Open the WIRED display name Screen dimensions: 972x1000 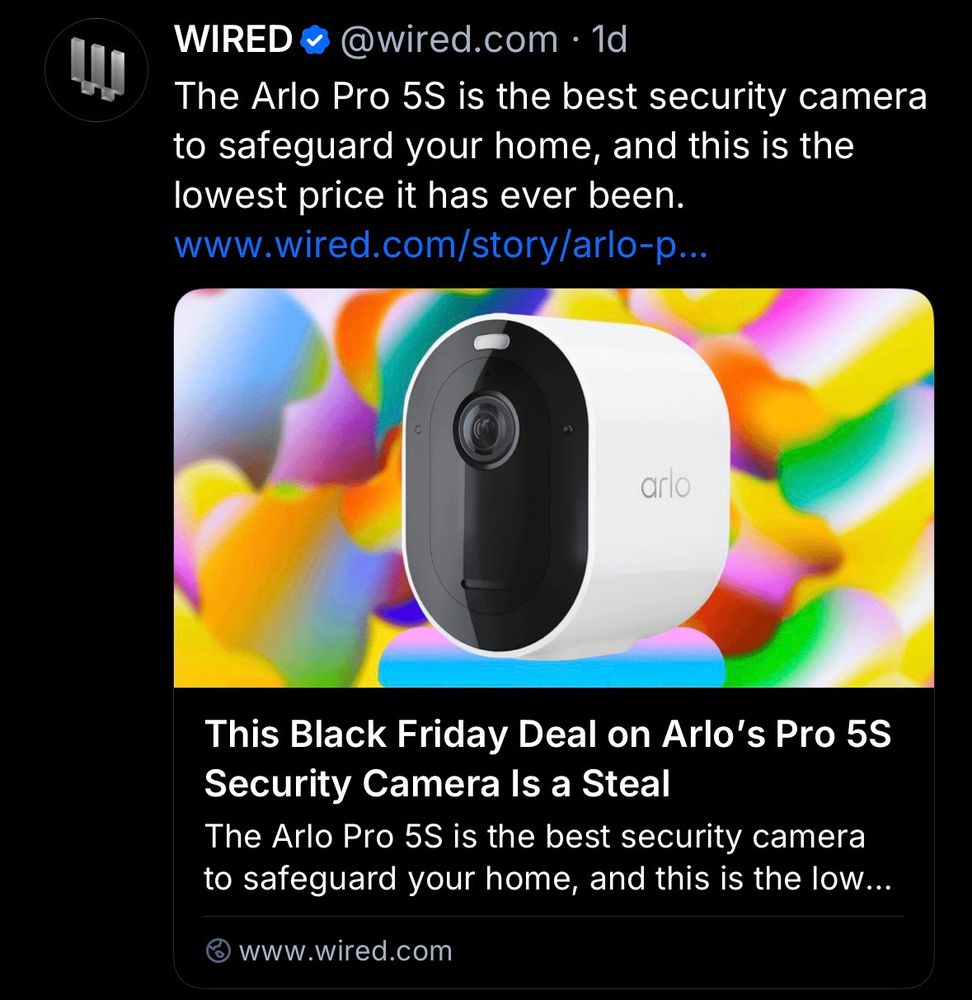click(x=233, y=40)
